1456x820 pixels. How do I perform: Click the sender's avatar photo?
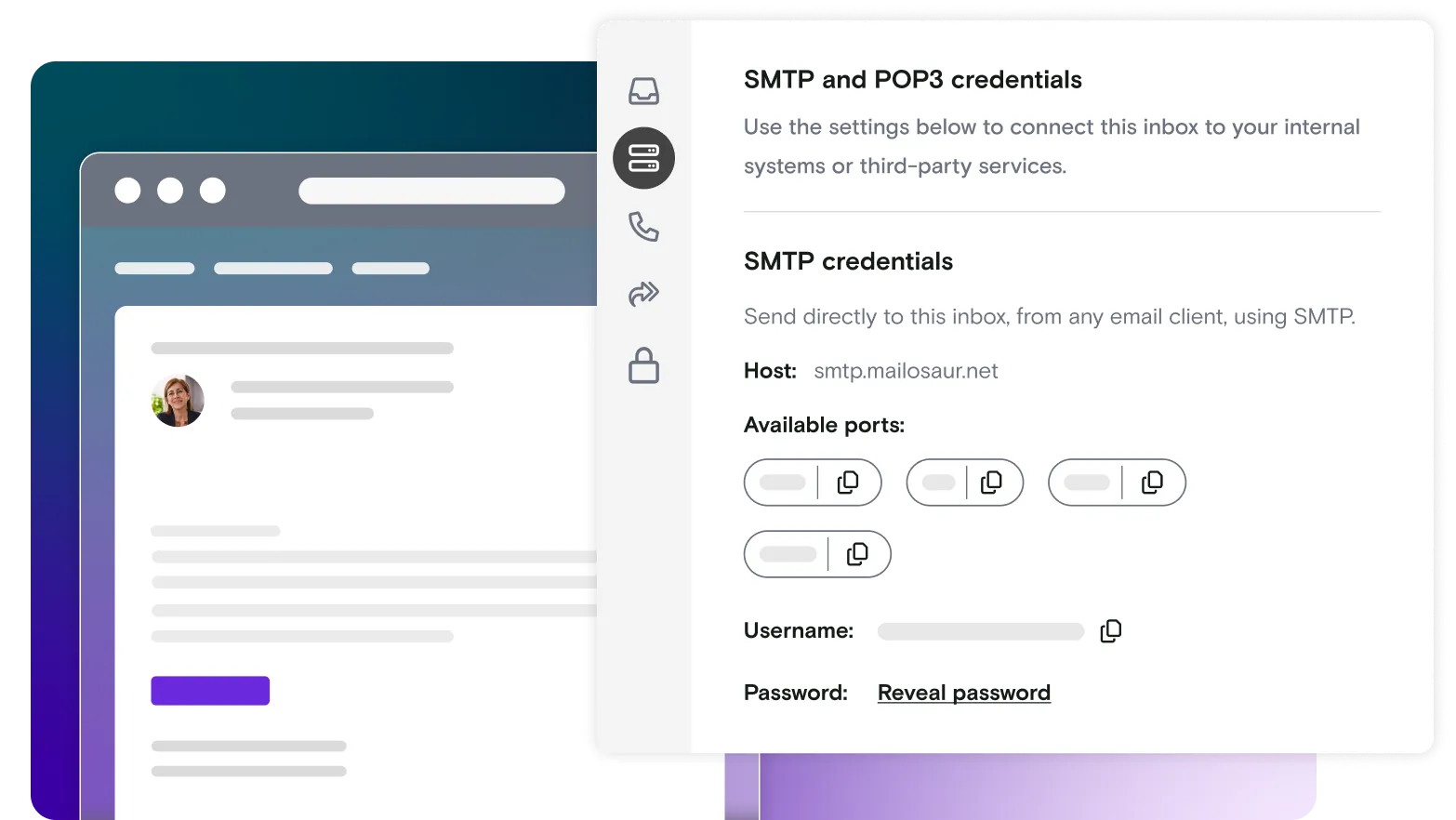[178, 401]
